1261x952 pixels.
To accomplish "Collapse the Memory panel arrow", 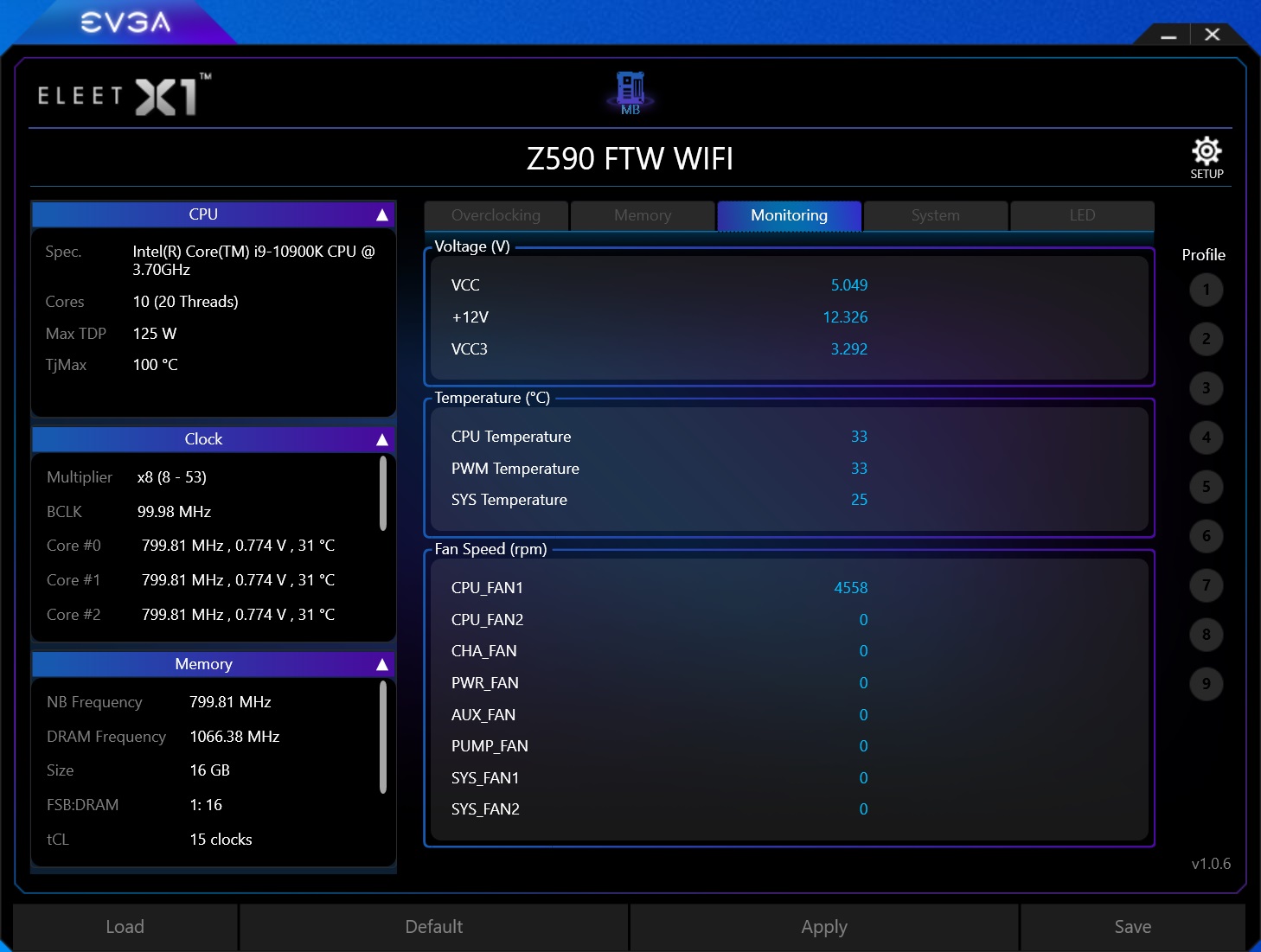I will coord(381,664).
